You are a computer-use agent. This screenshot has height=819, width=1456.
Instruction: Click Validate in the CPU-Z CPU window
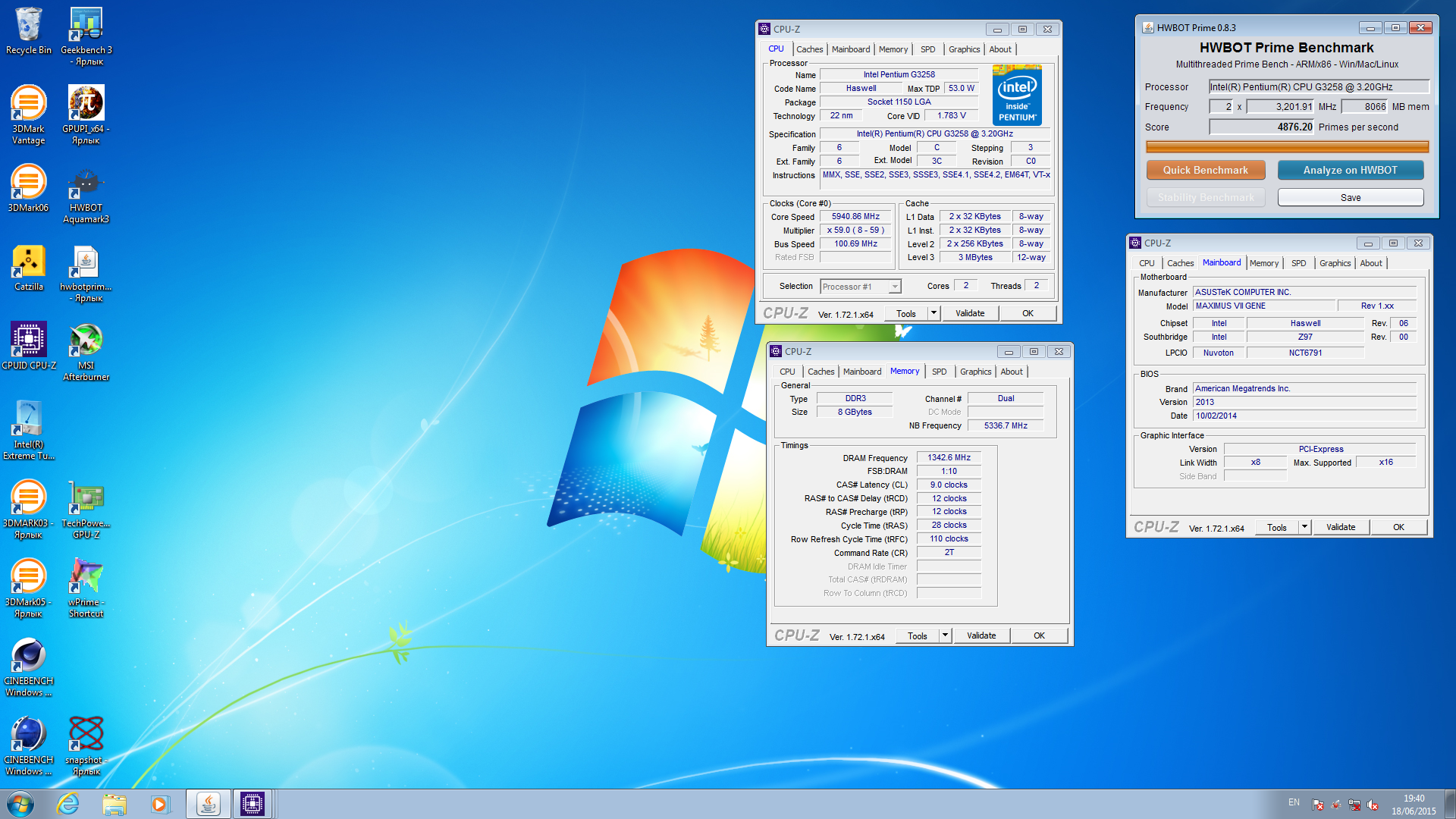pos(970,313)
